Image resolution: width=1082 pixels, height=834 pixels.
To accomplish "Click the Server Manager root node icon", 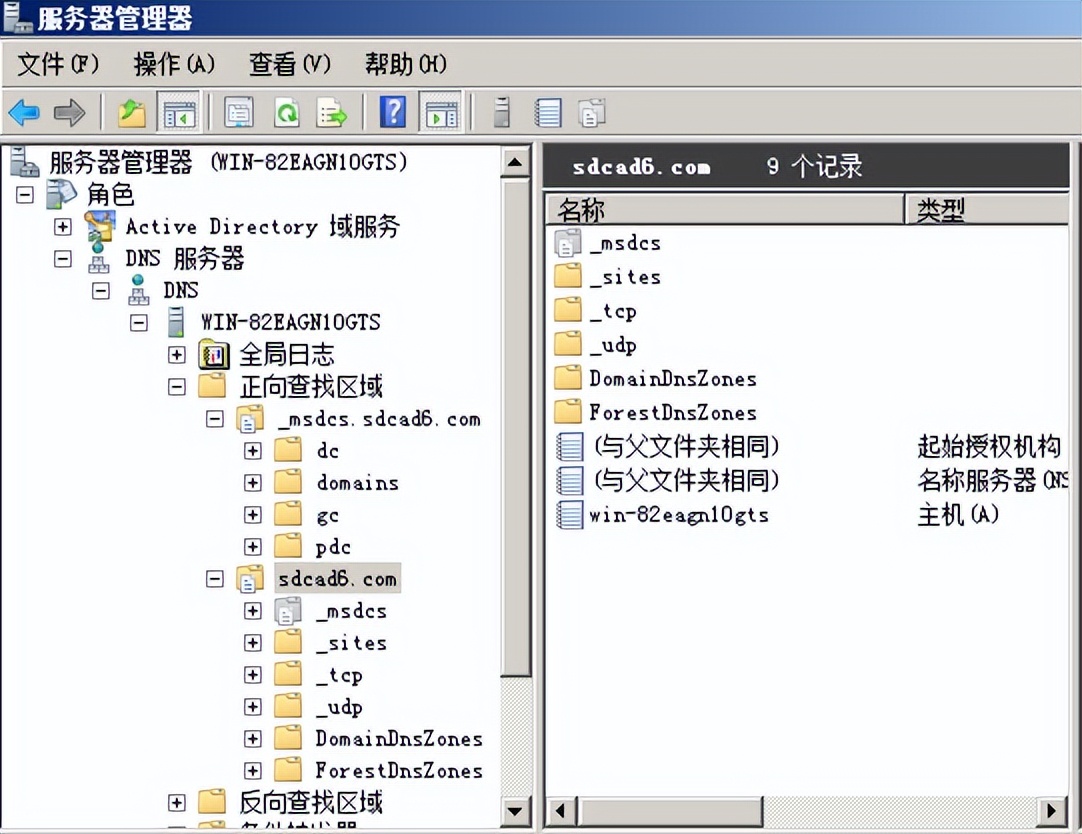I will (25, 162).
